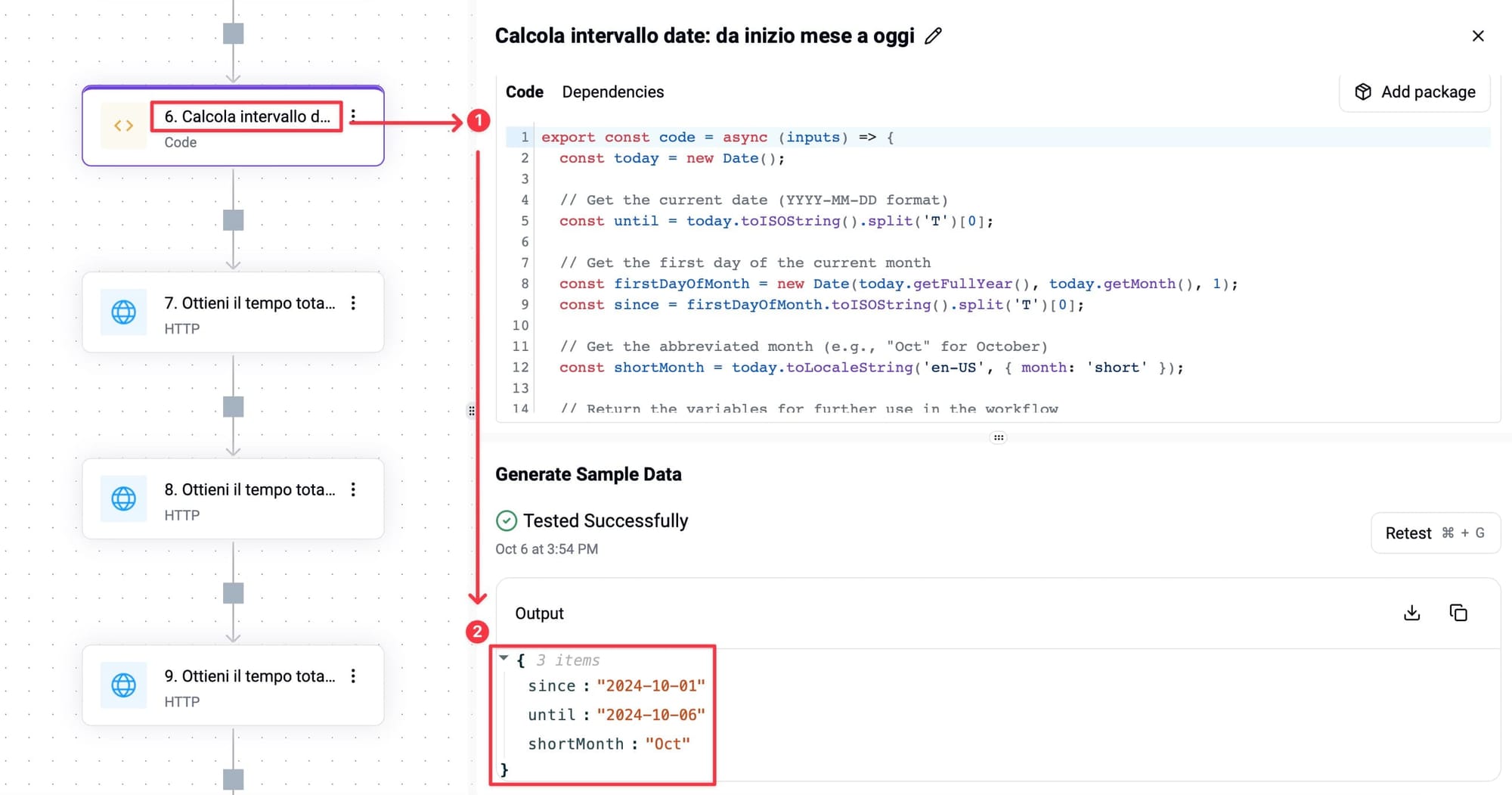Click the until value "2024-10-06"
This screenshot has width=1512, height=795.
(651, 715)
